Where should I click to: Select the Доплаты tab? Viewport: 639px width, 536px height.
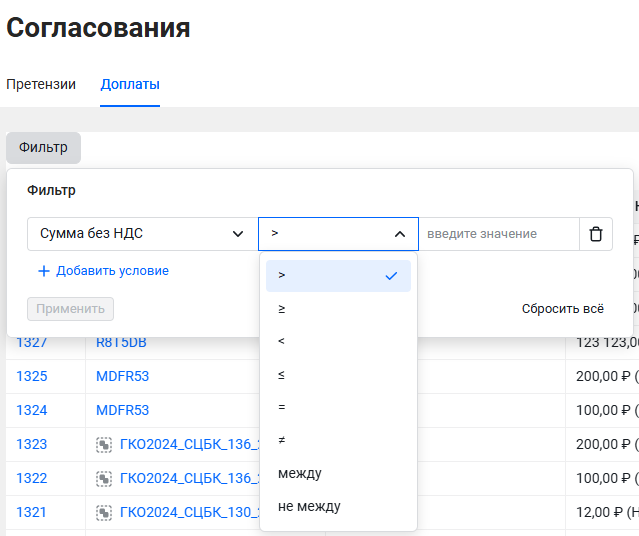click(130, 84)
